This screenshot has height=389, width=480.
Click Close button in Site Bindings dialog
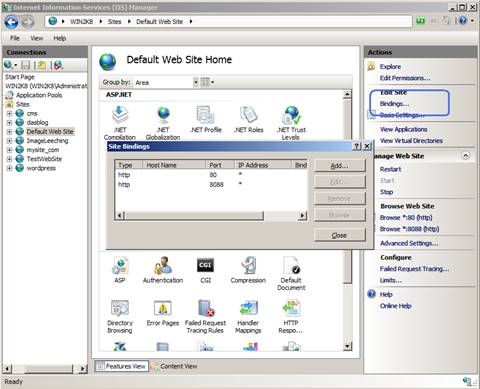click(x=340, y=235)
